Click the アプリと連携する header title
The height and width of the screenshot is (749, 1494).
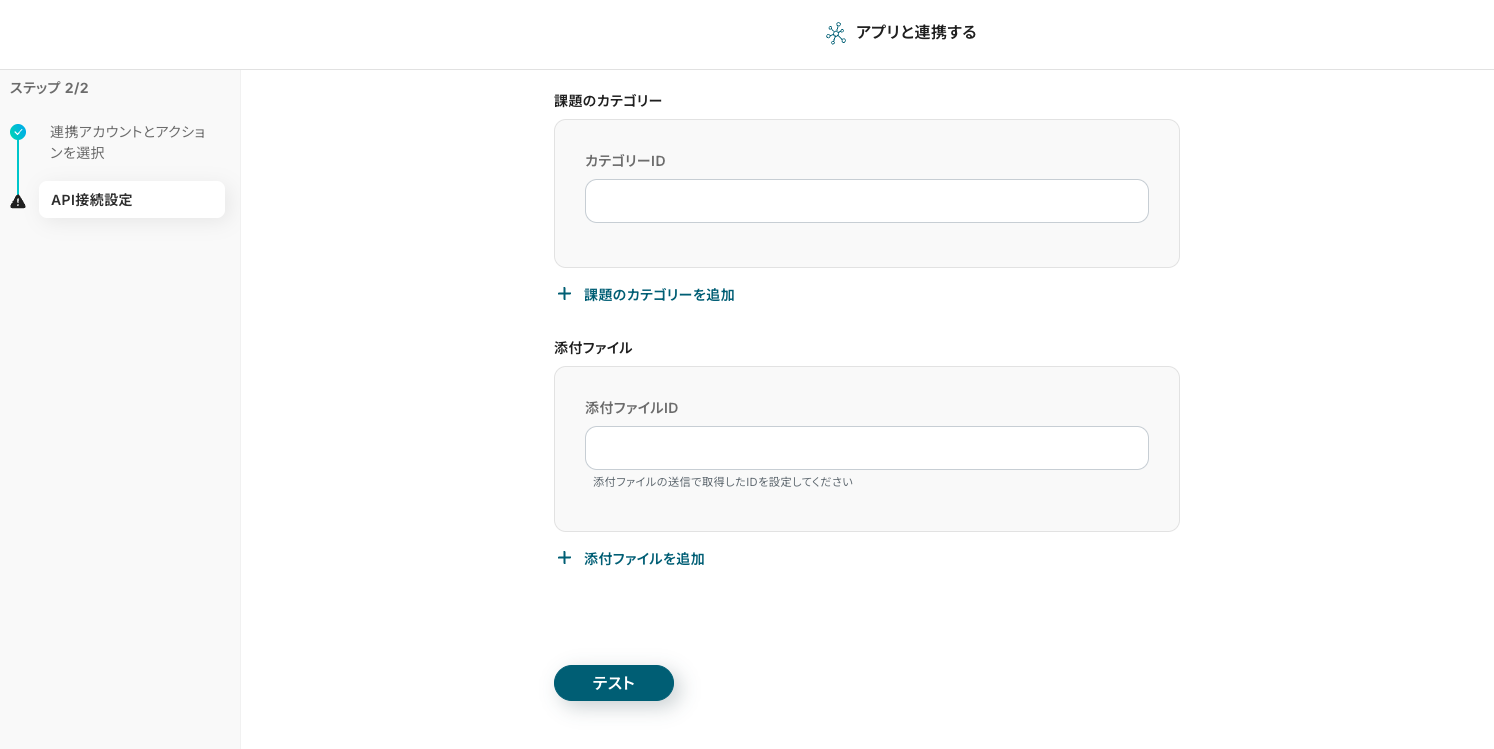(x=916, y=32)
